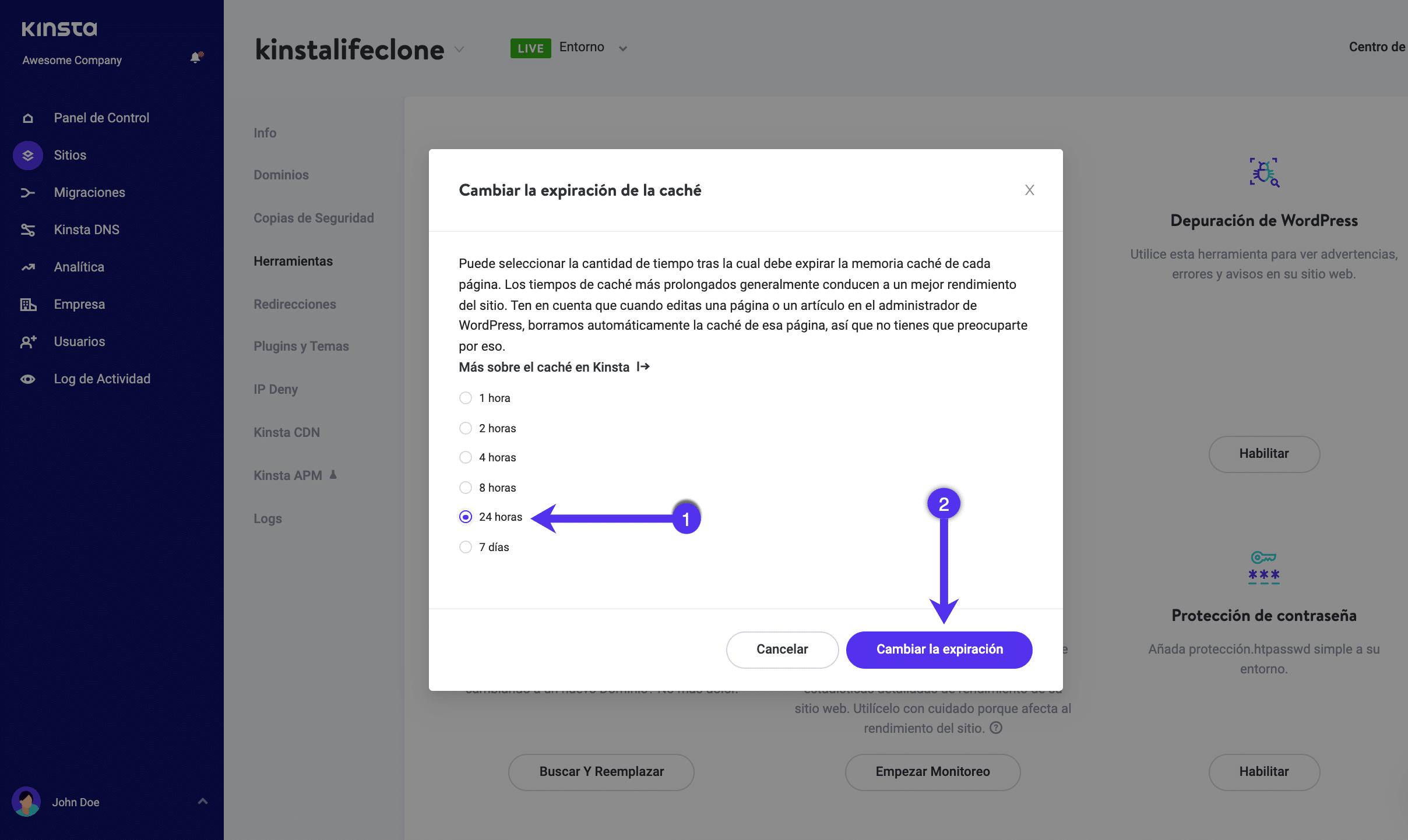Screen dimensions: 1408x840
Task: Go to Copias de Seguridad
Action: point(314,218)
